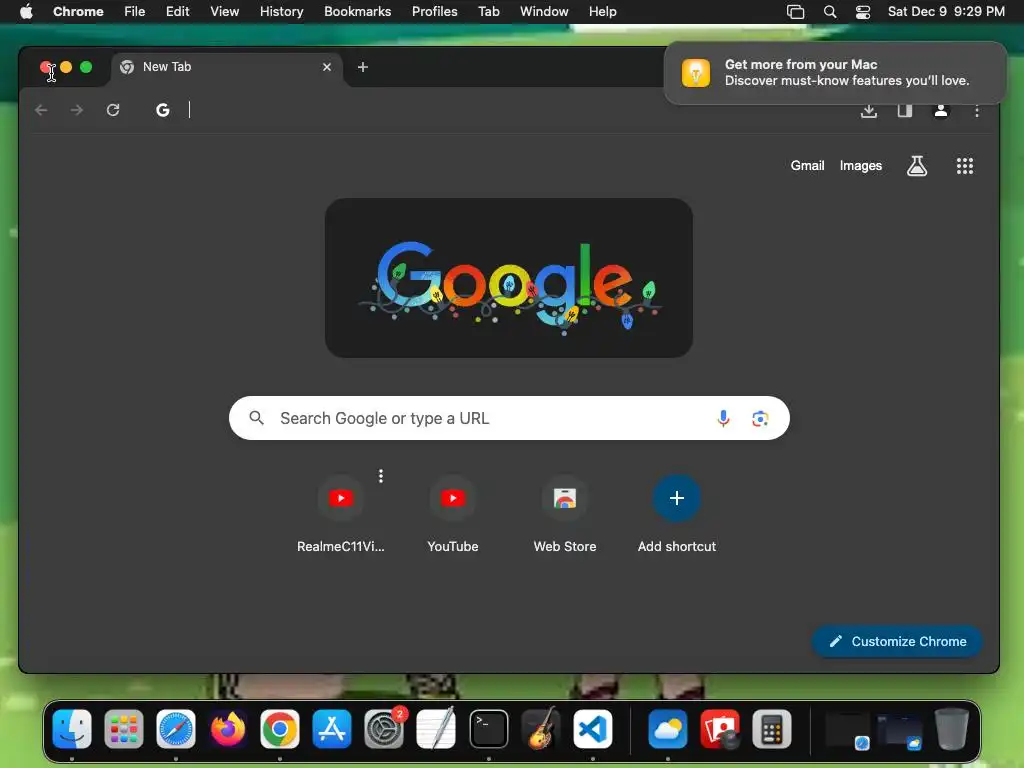Search by image with Google Lens icon
Screen dimensions: 1024x768
coord(760,418)
